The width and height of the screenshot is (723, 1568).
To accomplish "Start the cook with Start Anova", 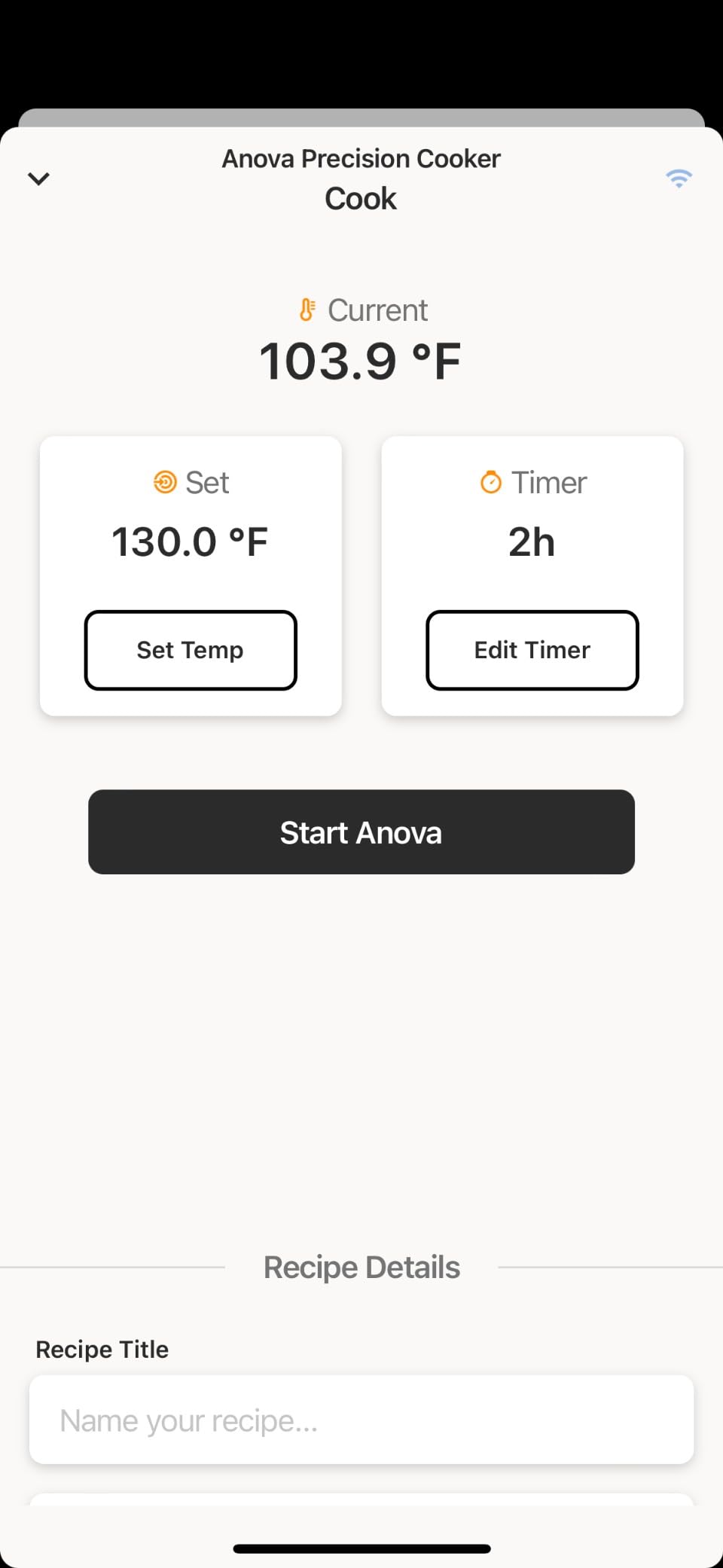I will point(361,832).
